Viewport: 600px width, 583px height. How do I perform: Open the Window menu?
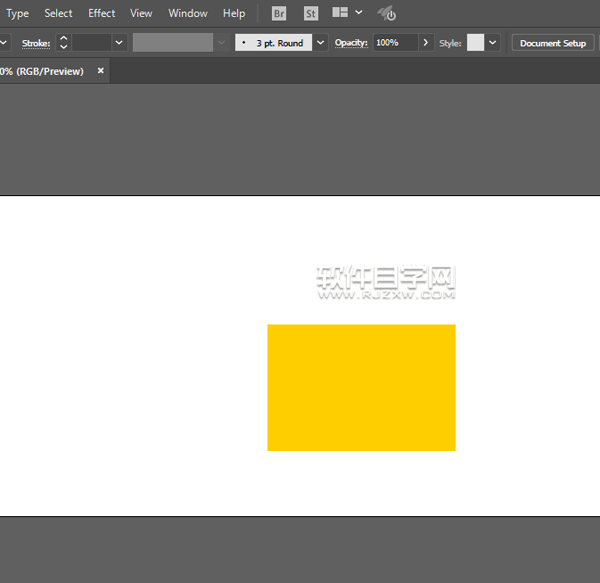click(188, 14)
